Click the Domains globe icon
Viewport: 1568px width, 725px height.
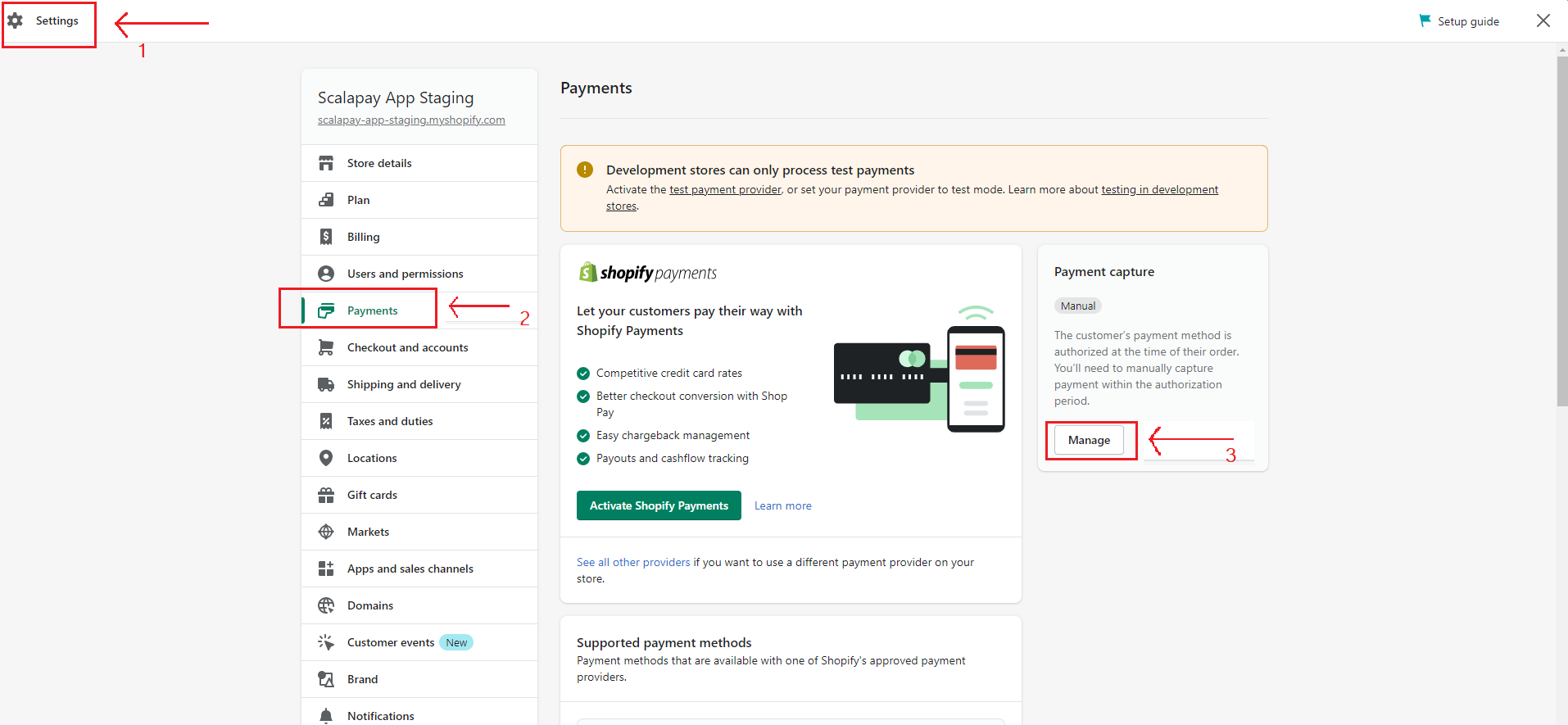pos(326,605)
